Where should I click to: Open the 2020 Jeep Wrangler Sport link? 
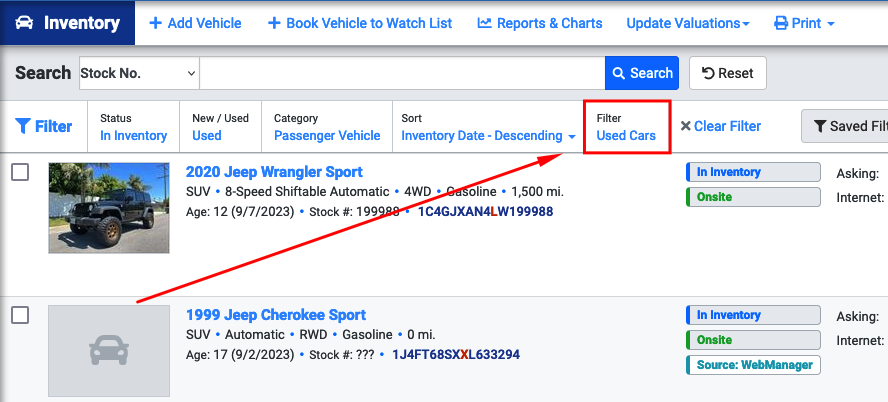click(x=274, y=172)
